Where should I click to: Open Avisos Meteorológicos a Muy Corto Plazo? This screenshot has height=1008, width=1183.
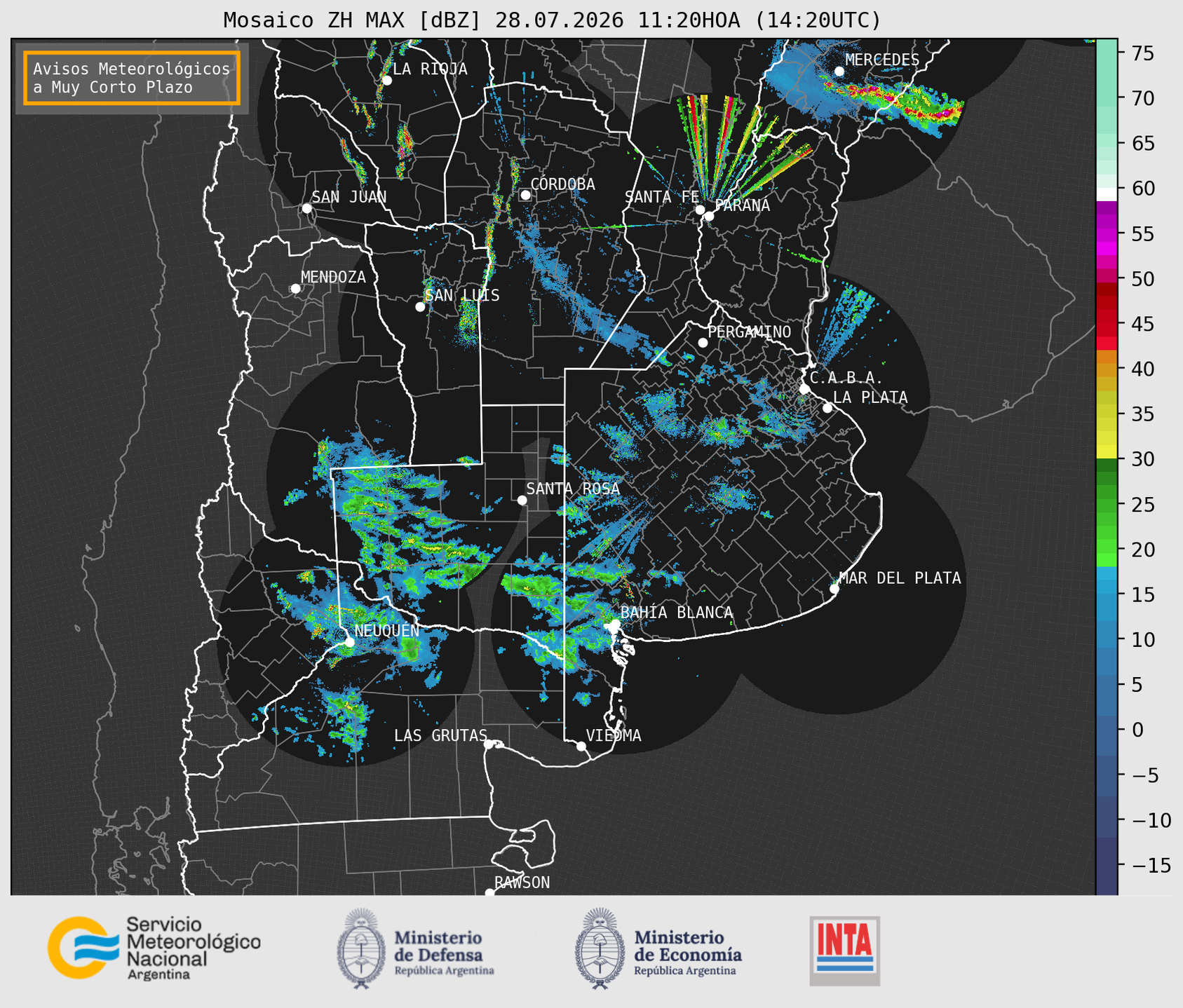[132, 78]
